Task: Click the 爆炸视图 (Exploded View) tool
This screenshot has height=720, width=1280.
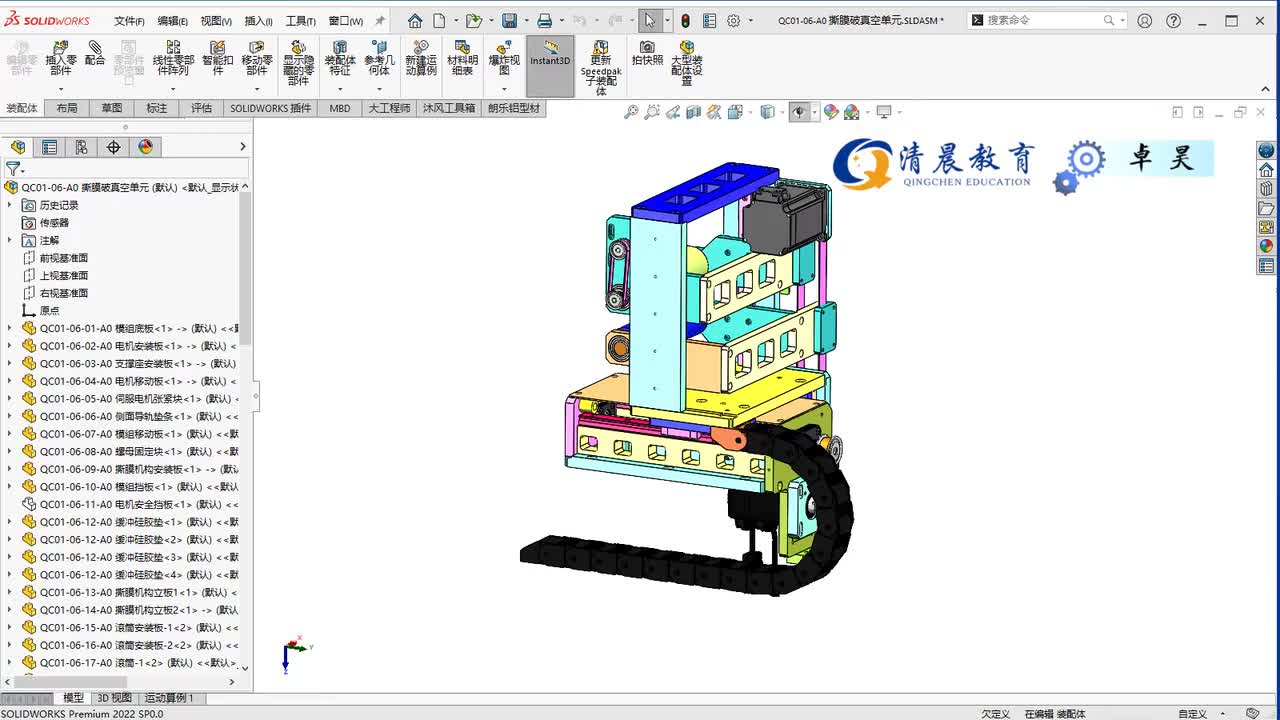Action: [504, 59]
